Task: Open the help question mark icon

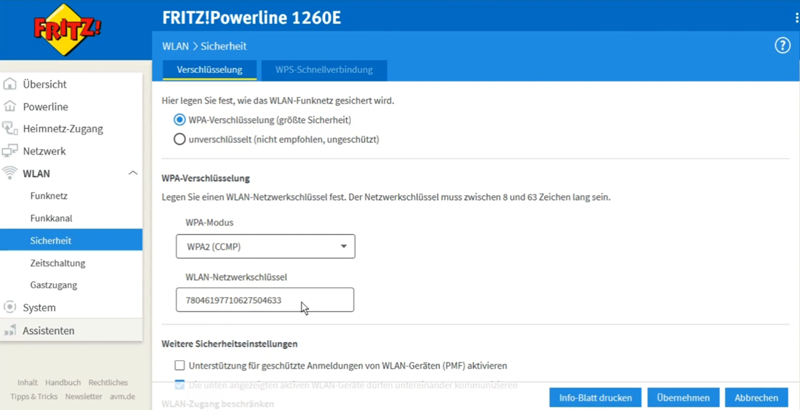Action: 782,46
